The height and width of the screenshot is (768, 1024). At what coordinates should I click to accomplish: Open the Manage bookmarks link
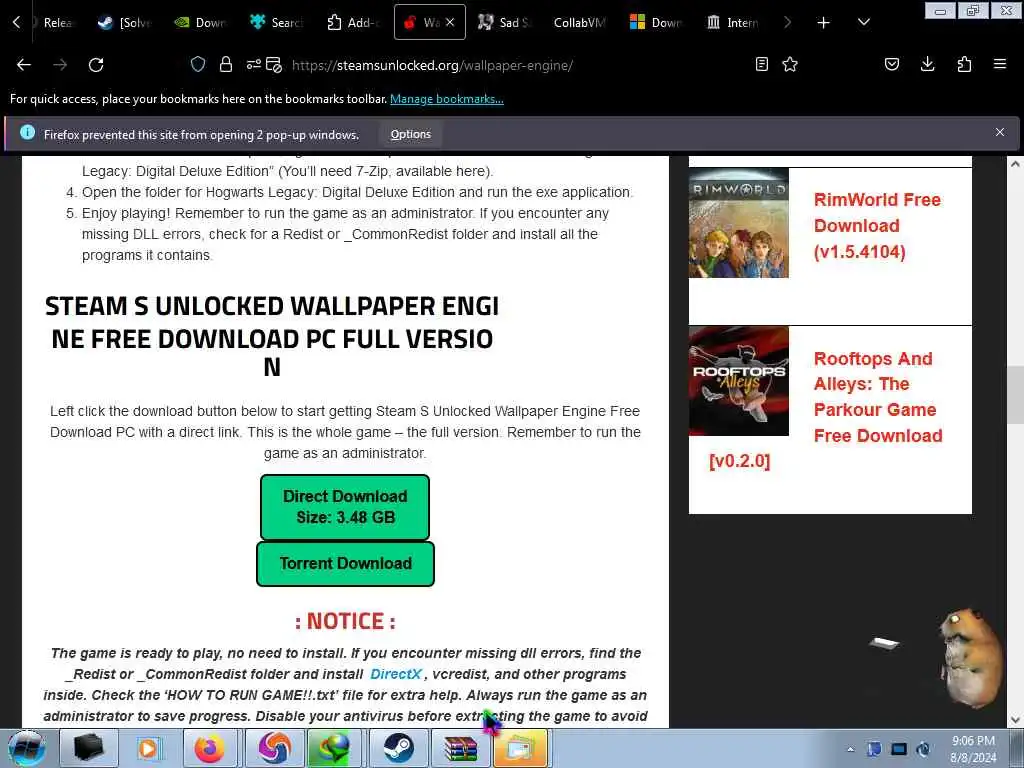(x=447, y=99)
